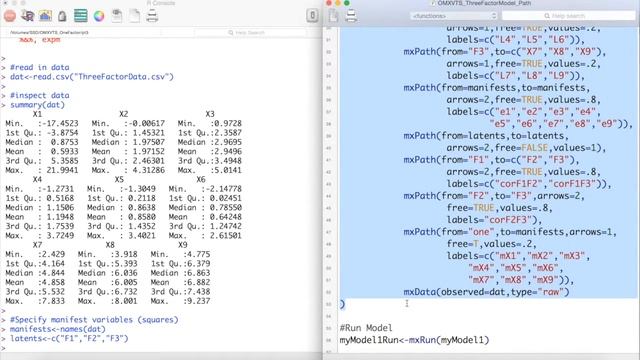The height and width of the screenshot is (360, 640).
Task: Click the OMXVTS_ThreeFactorModel_Path window title
Action: click(x=484, y=3)
